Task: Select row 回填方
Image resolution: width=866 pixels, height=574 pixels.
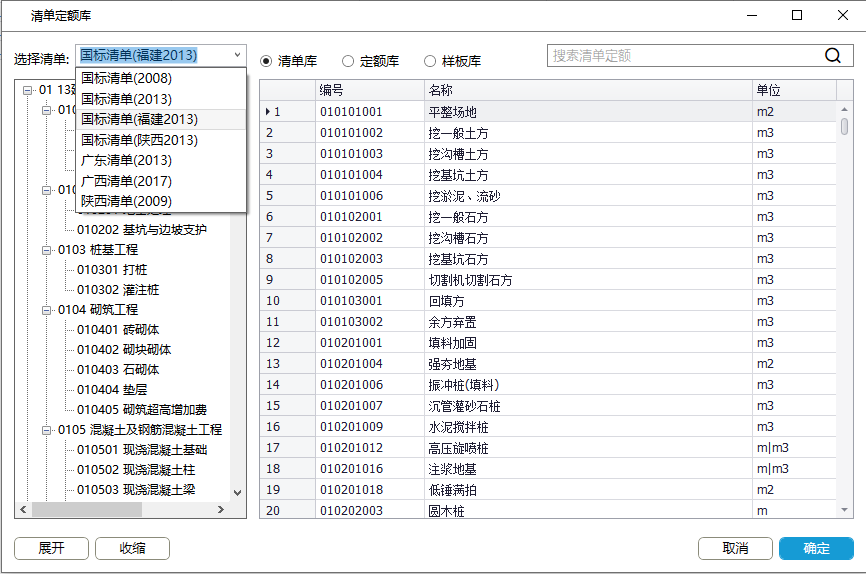Action: pyautogui.click(x=548, y=301)
